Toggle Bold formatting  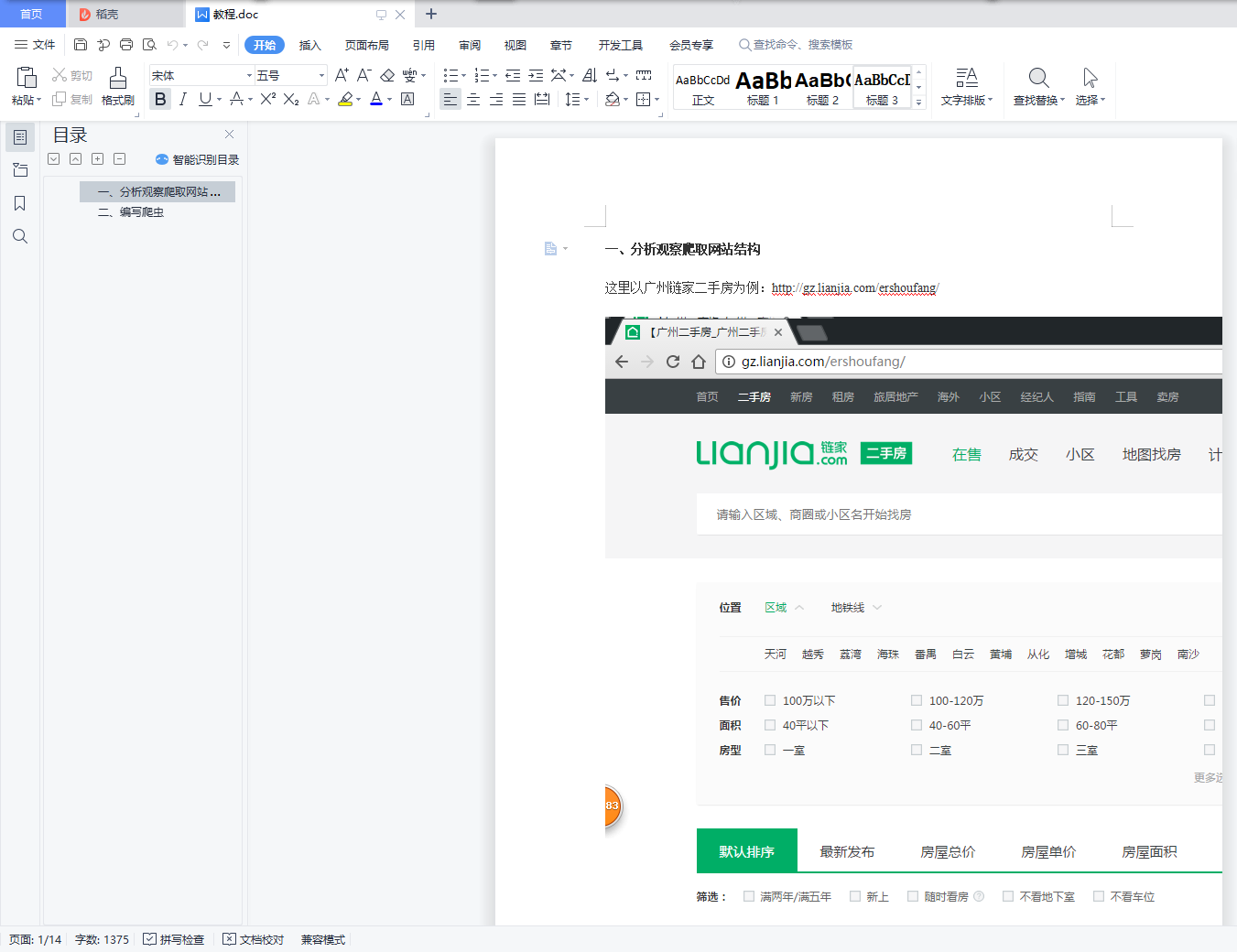160,99
